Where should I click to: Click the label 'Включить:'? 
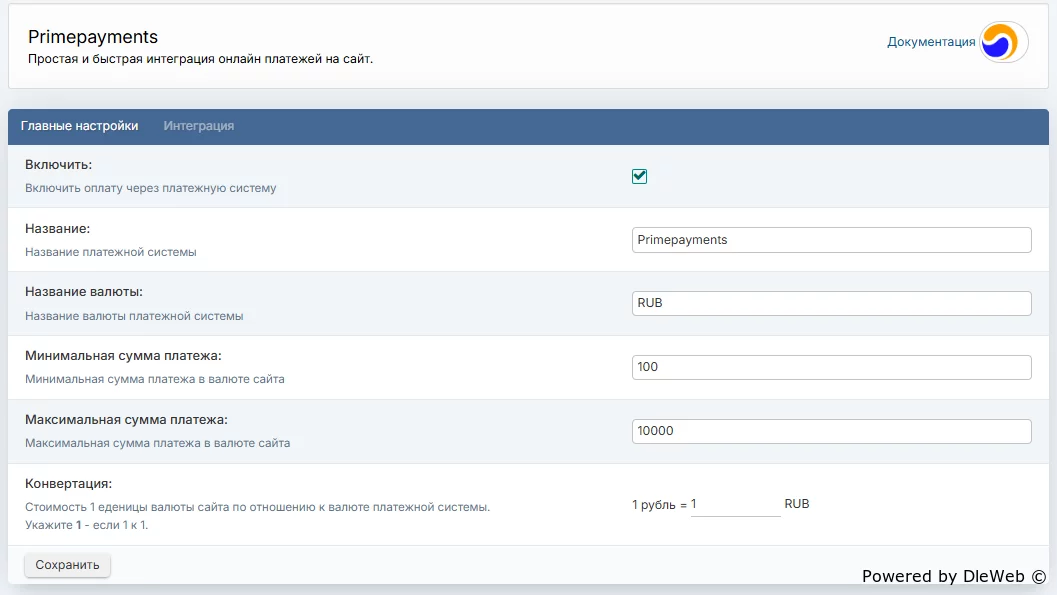point(59,164)
